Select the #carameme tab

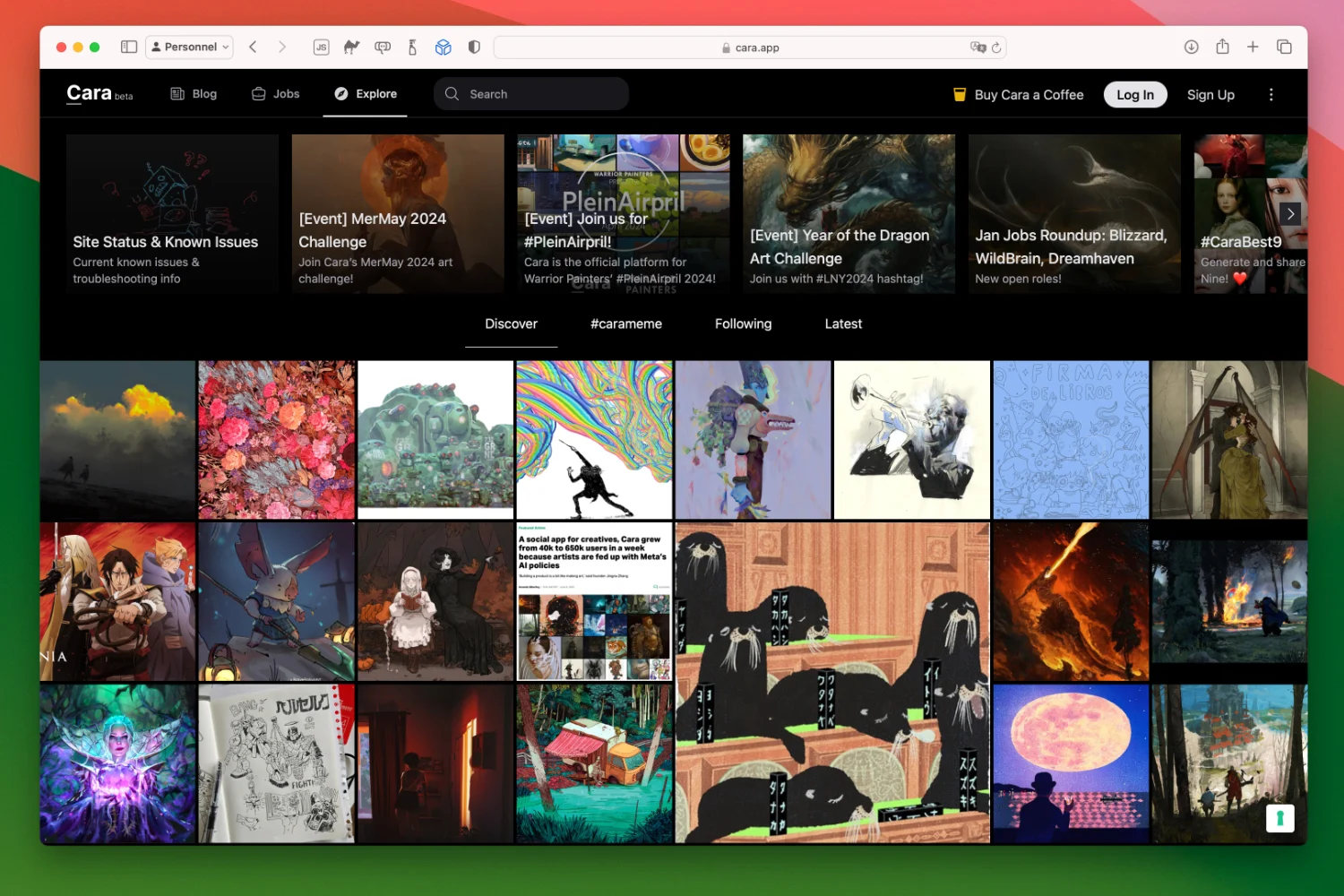pos(626,324)
